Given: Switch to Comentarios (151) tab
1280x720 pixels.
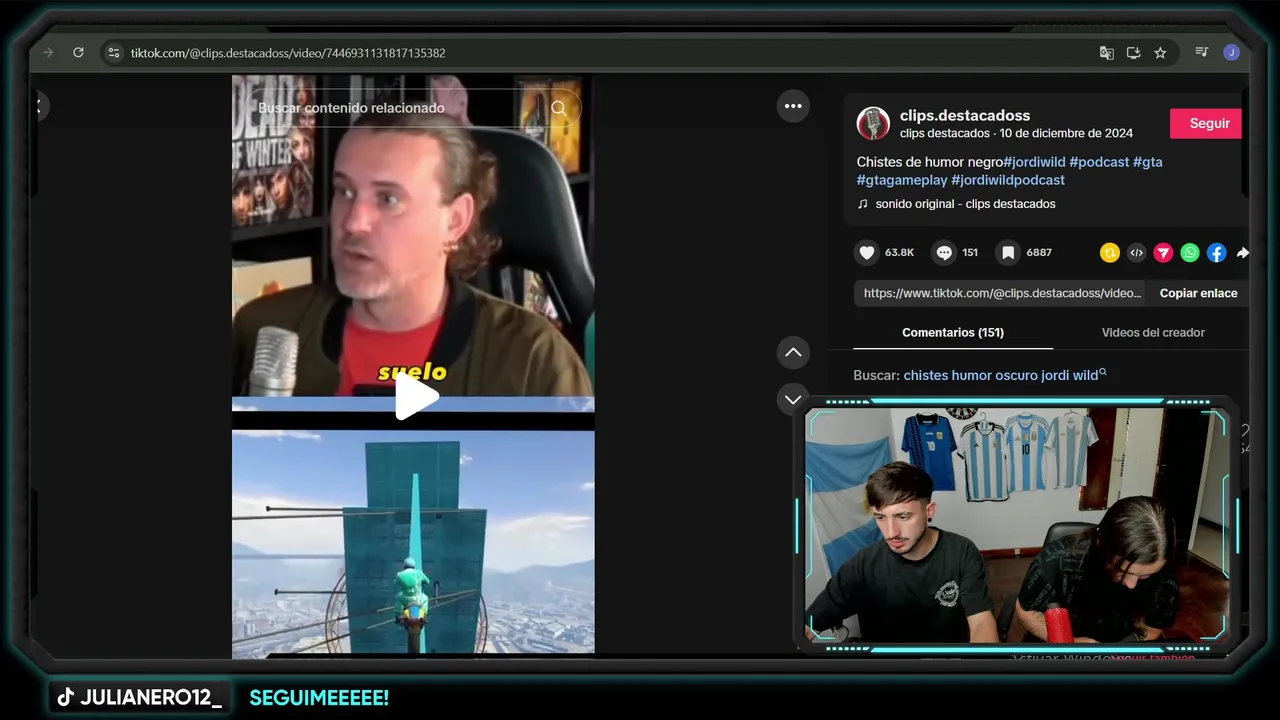Looking at the screenshot, I should (x=953, y=332).
